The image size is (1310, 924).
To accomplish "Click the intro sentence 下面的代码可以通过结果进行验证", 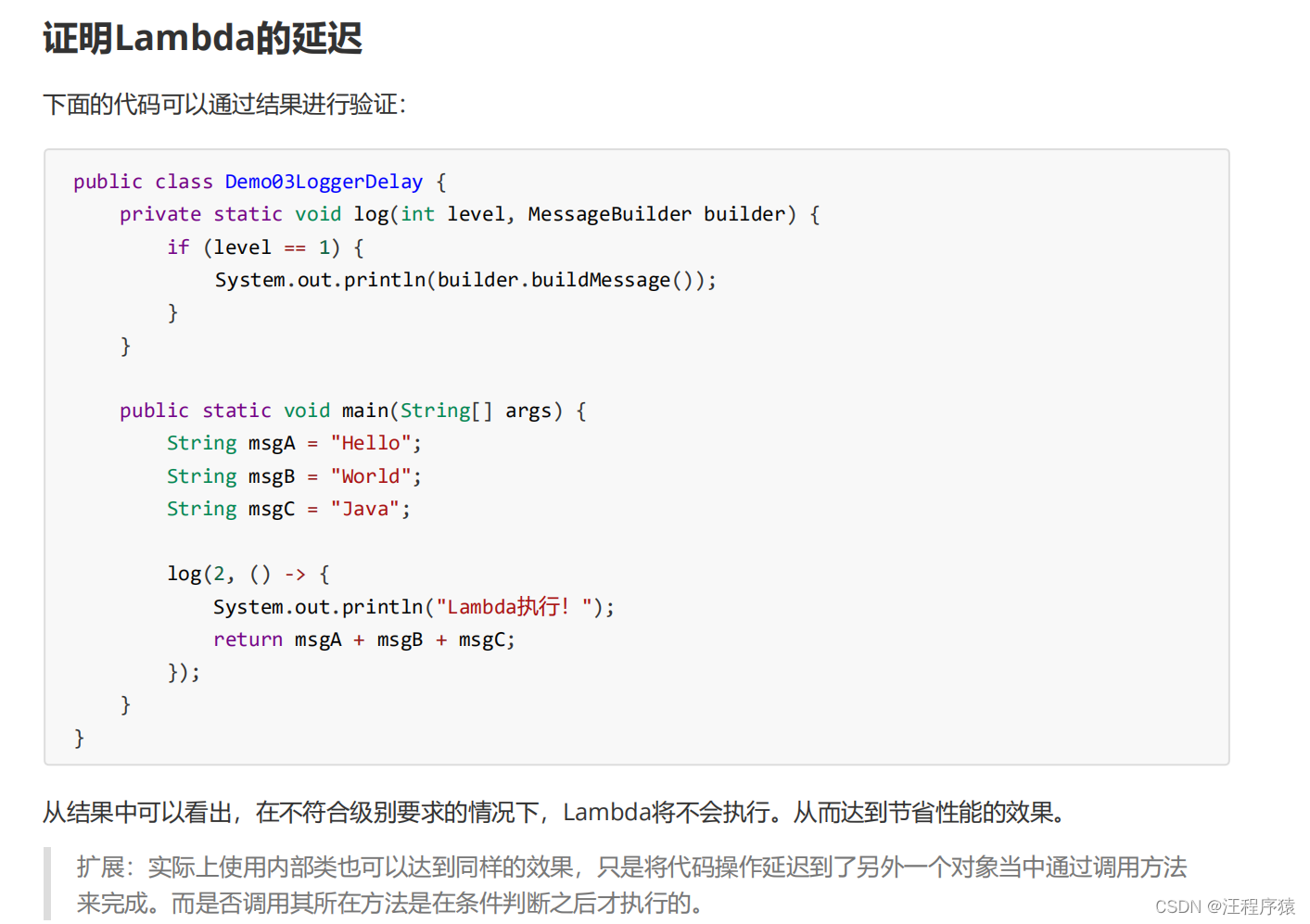I will pos(224,104).
